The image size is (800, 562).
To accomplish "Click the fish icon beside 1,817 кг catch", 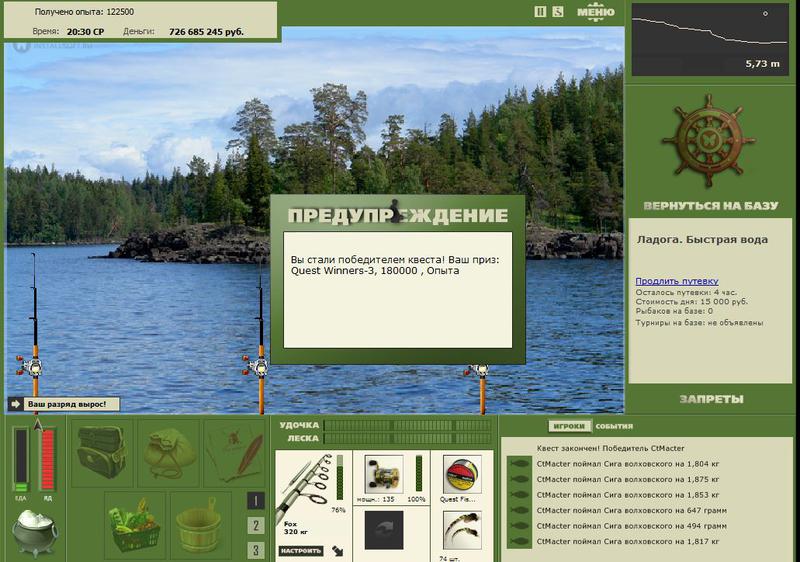I will [x=519, y=541].
